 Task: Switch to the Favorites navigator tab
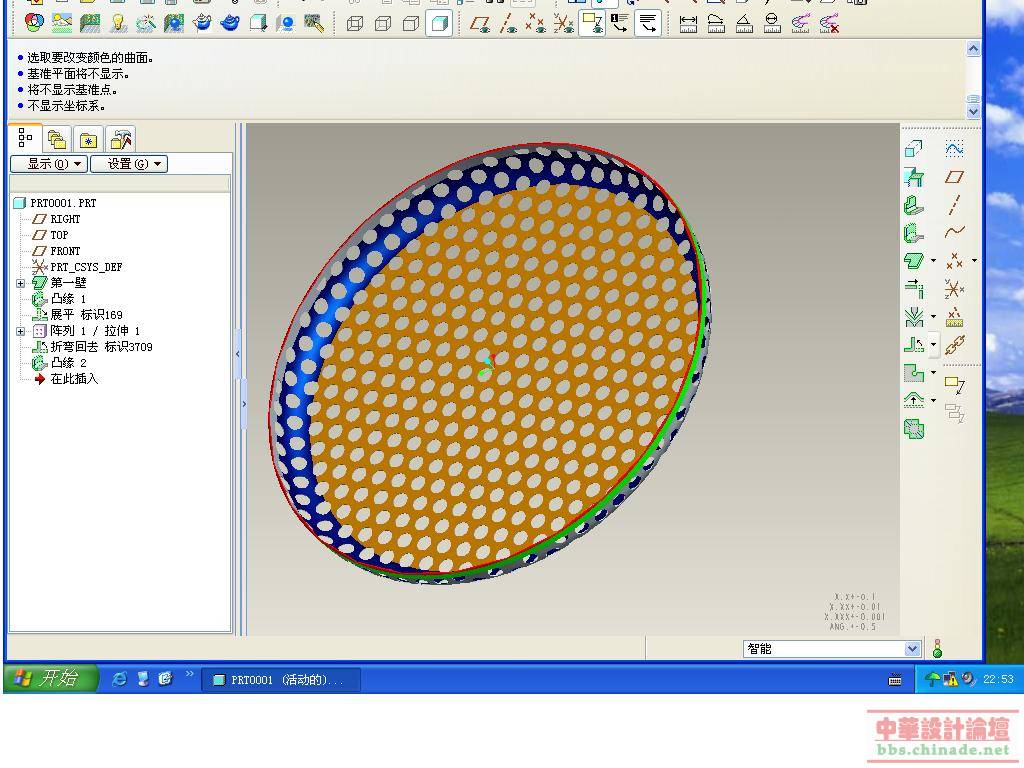pos(89,140)
